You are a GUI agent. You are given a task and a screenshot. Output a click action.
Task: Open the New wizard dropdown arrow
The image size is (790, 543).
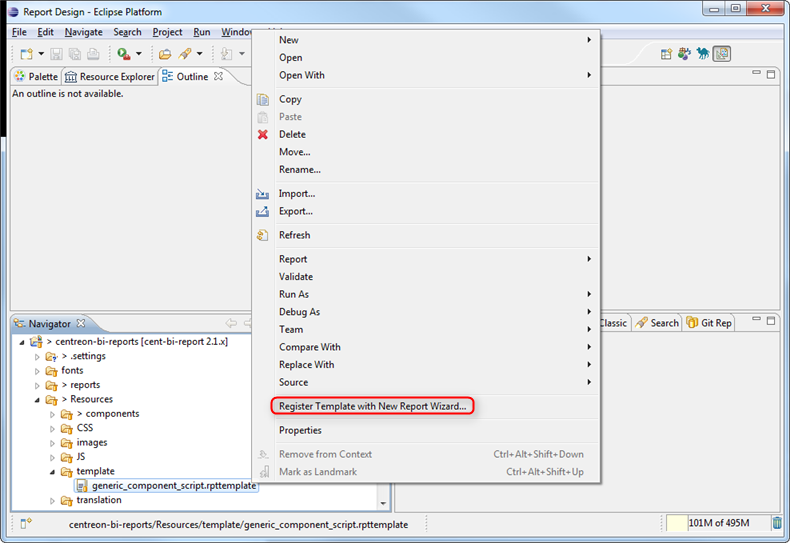pyautogui.click(x=41, y=54)
